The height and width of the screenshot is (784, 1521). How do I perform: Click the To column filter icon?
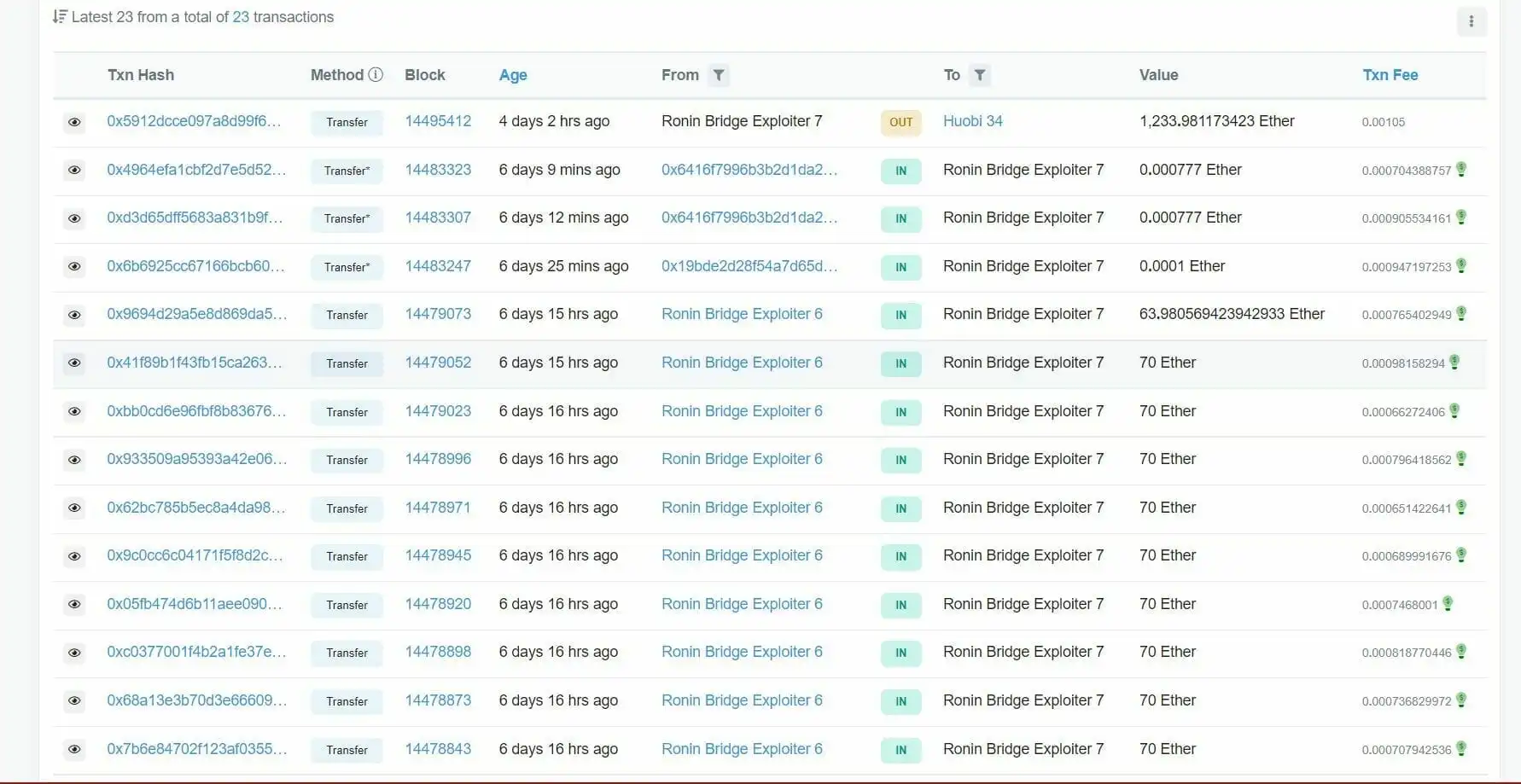pos(980,75)
